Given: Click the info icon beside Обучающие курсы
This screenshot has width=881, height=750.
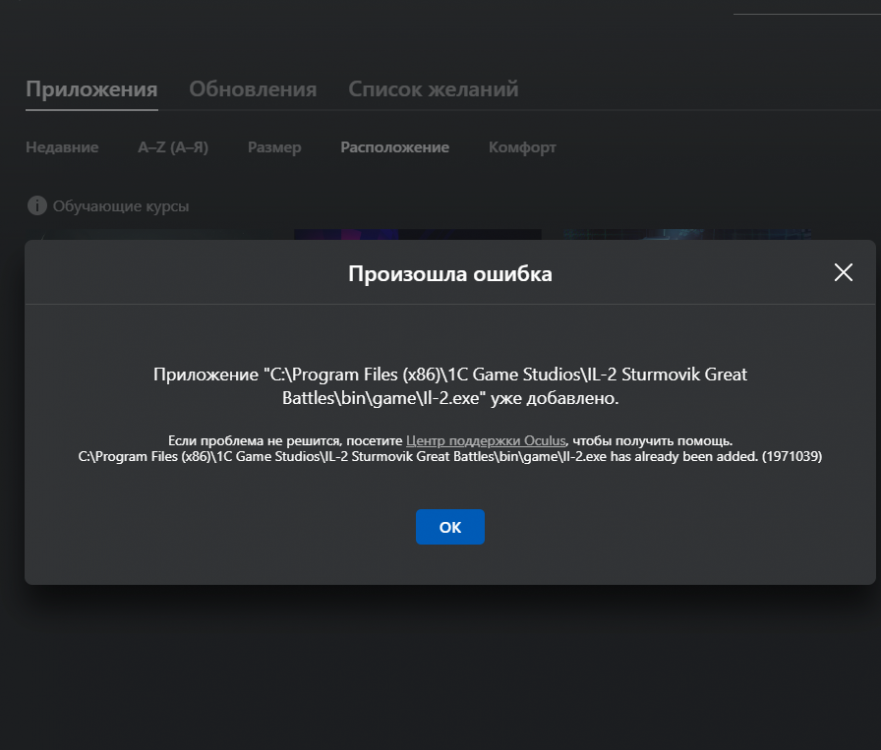Looking at the screenshot, I should coord(37,206).
